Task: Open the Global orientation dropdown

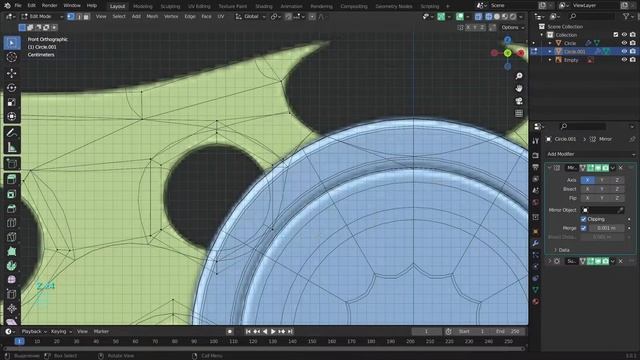Action: pos(251,16)
